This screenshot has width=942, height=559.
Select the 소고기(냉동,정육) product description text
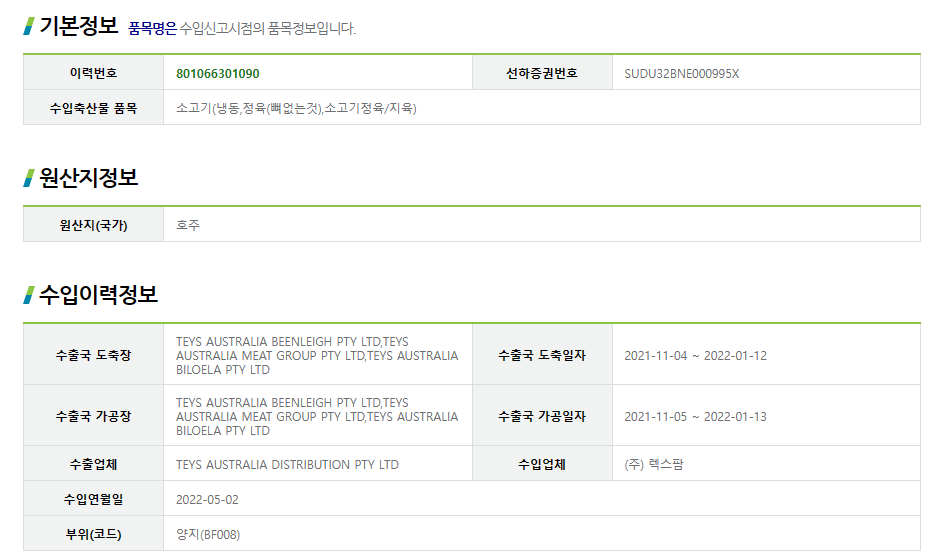pos(296,108)
